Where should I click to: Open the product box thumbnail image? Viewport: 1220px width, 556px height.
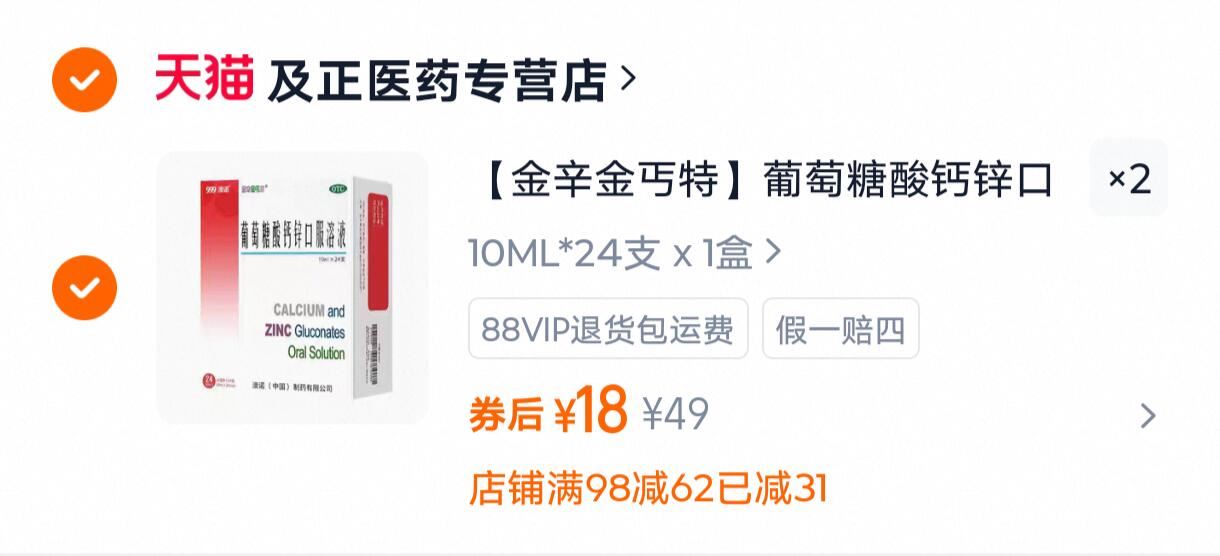coord(292,288)
